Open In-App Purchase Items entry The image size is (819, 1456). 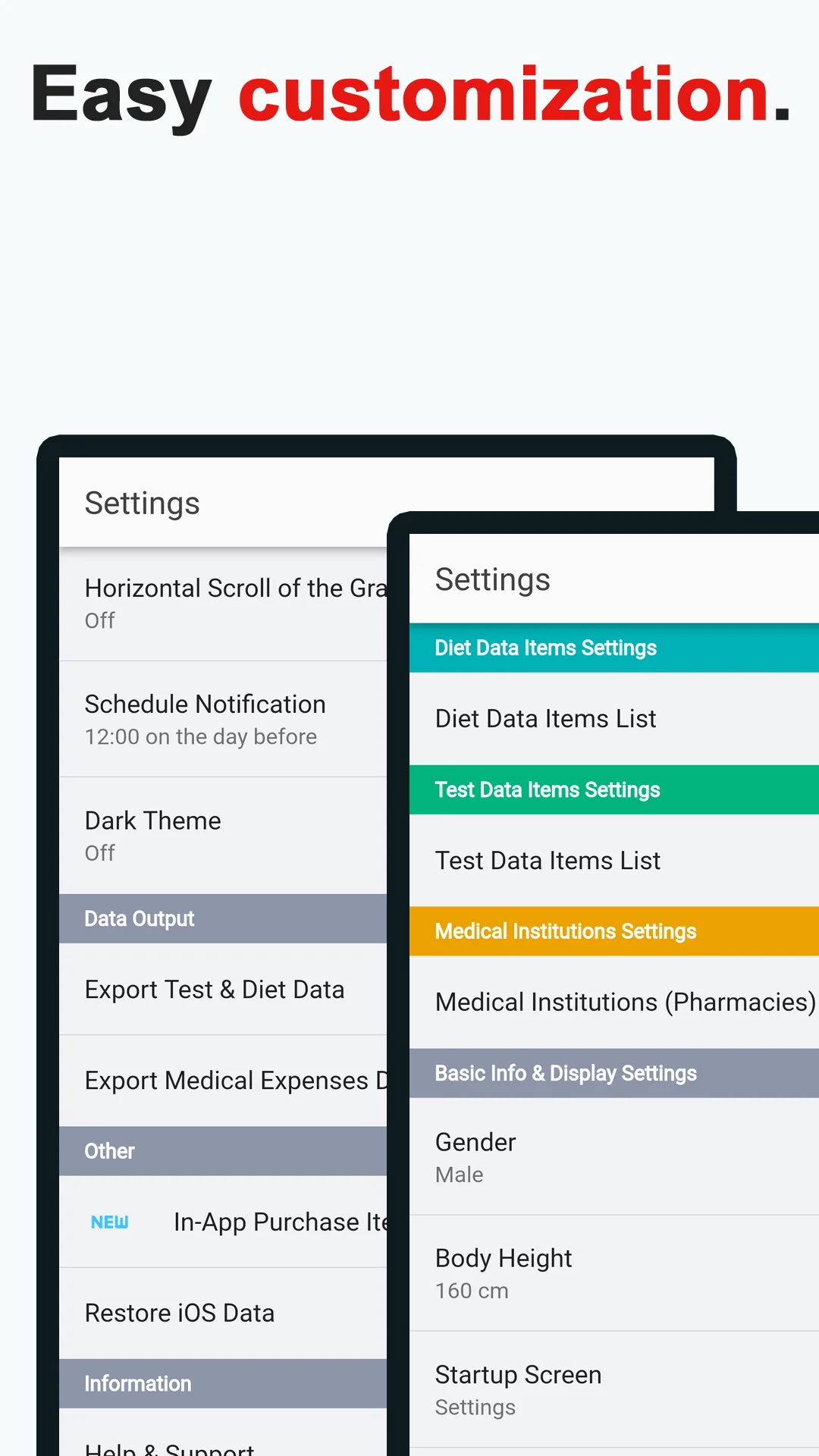[x=223, y=1222]
